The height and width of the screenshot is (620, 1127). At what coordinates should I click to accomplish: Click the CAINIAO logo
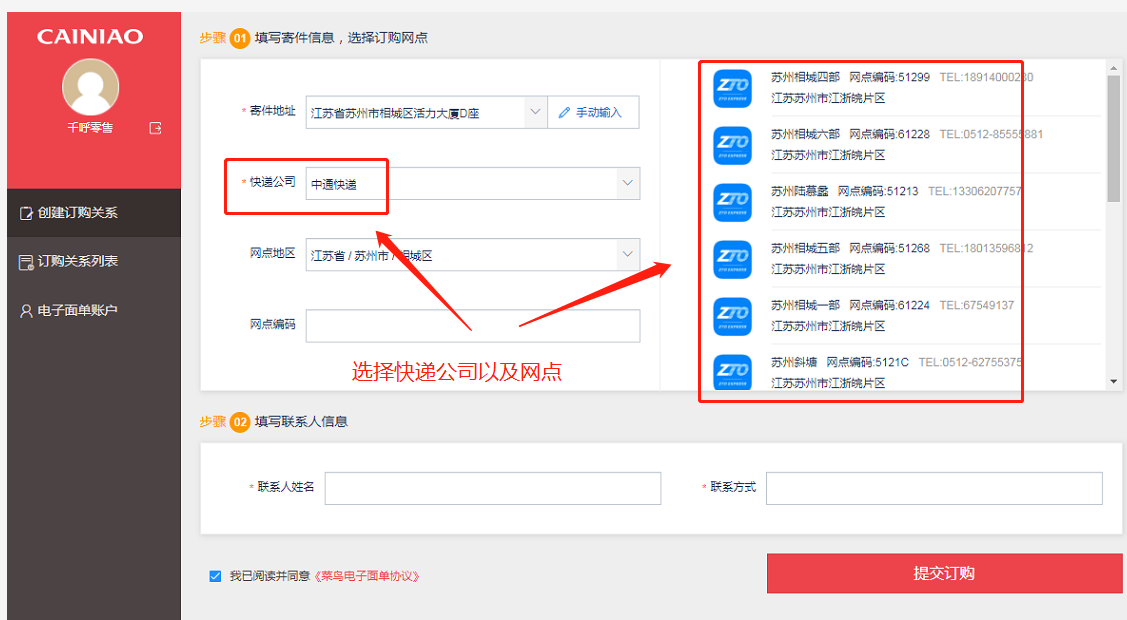tap(90, 37)
